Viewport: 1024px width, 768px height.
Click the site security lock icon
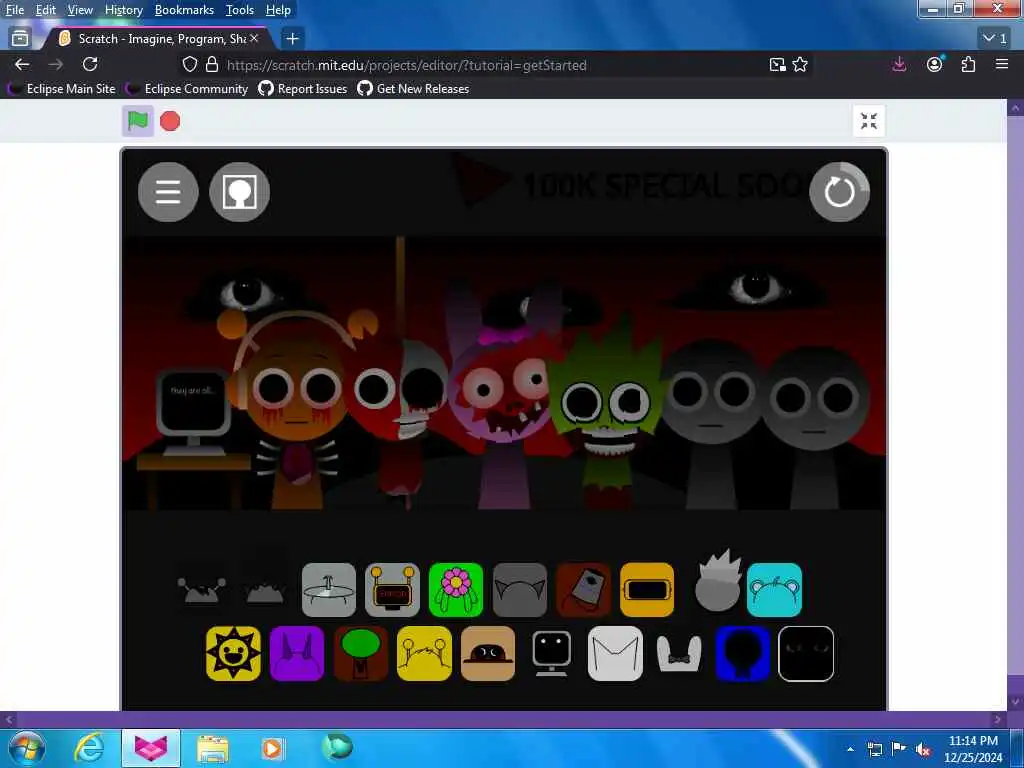tap(212, 64)
